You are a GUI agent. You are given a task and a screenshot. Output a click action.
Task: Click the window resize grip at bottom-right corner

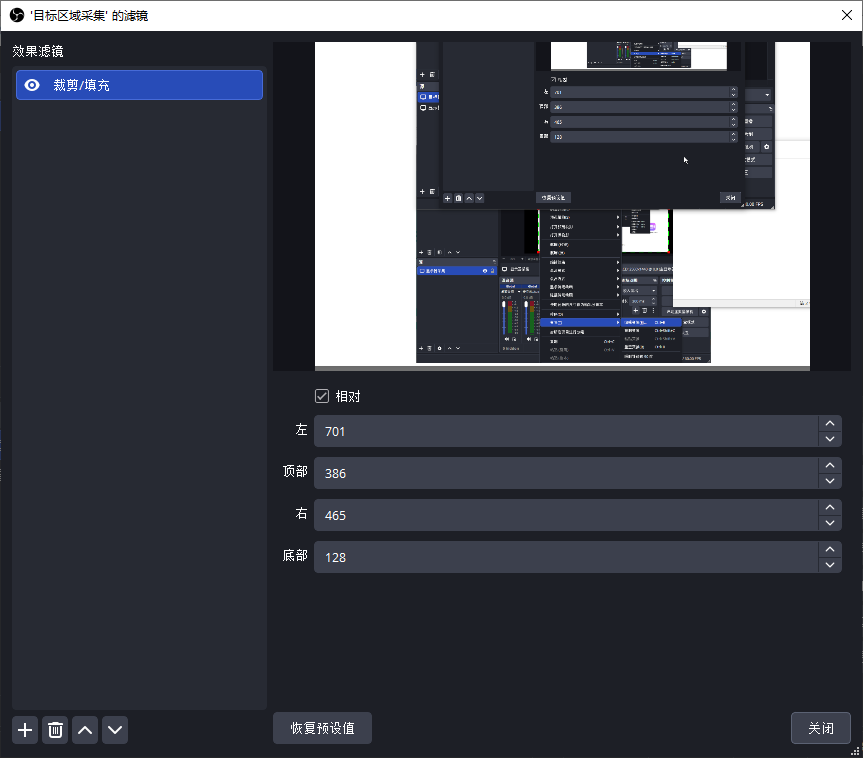tap(855, 751)
